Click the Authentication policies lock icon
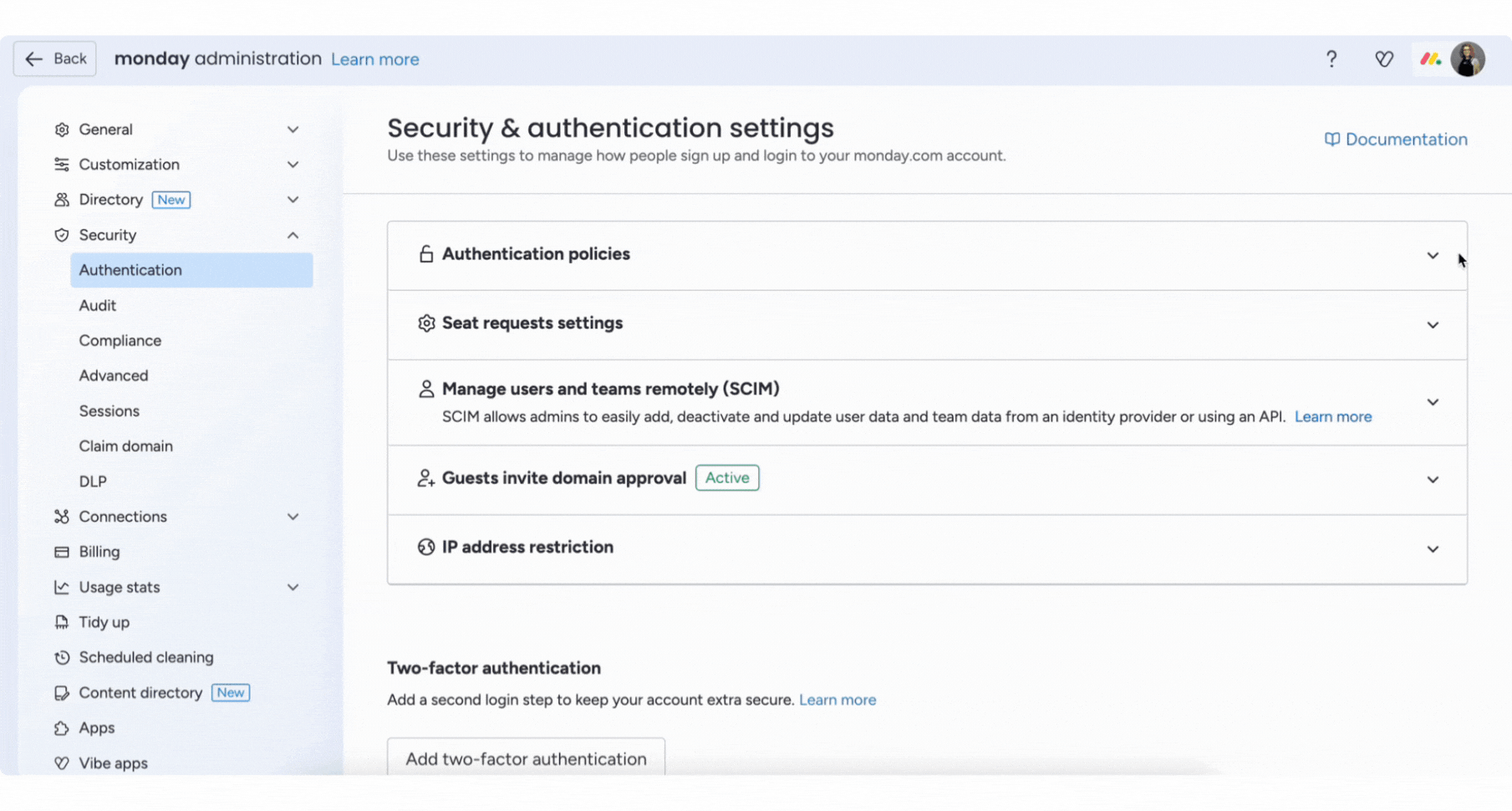The height and width of the screenshot is (811, 1512). (x=426, y=254)
